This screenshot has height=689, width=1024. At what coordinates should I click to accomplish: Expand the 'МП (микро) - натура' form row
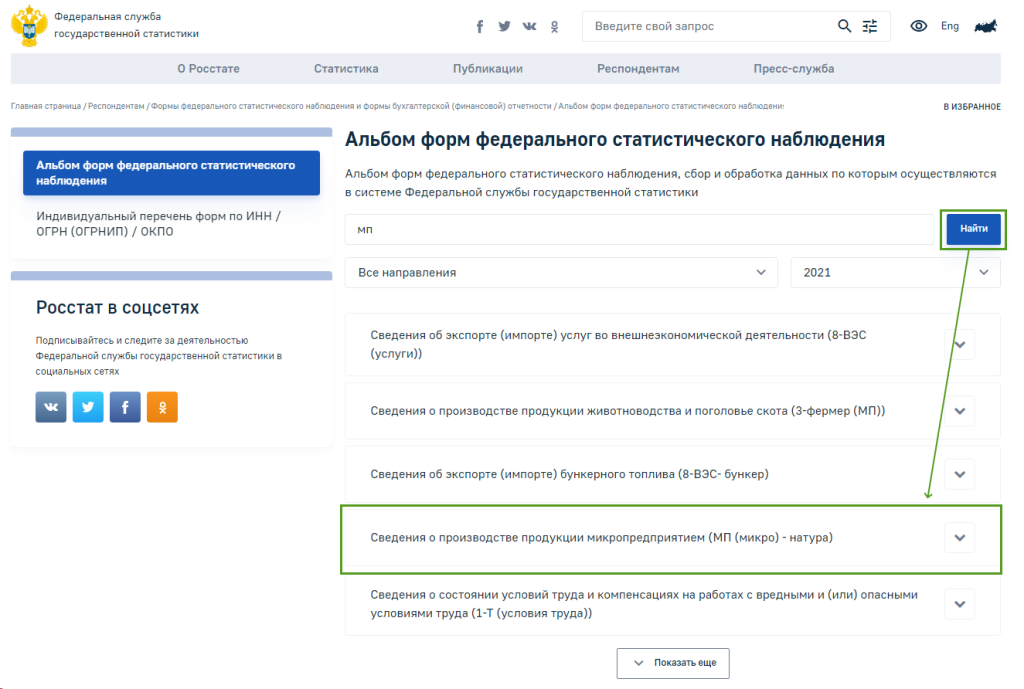pos(959,538)
